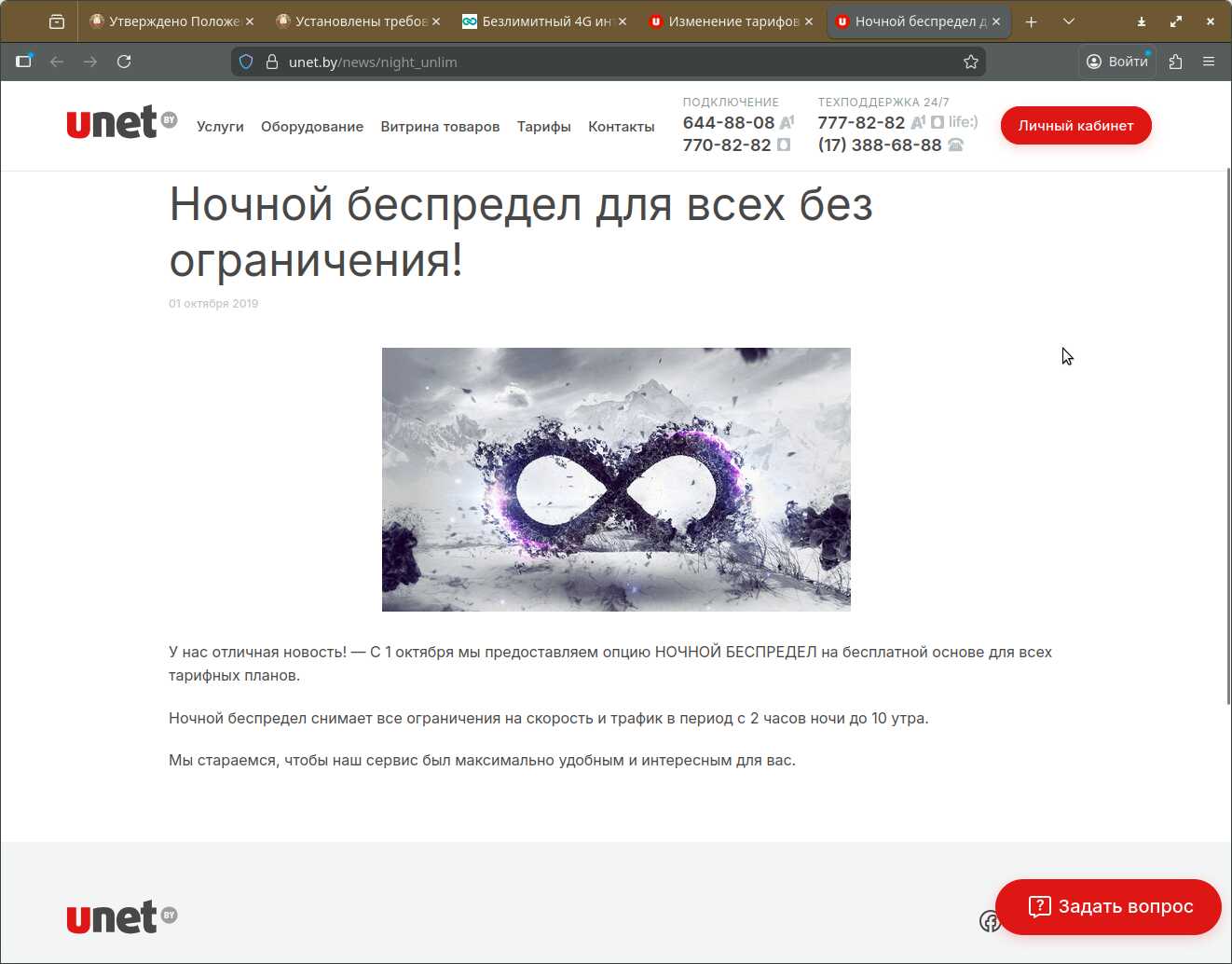
Task: Click the date '01 октября 2019'
Action: [213, 303]
